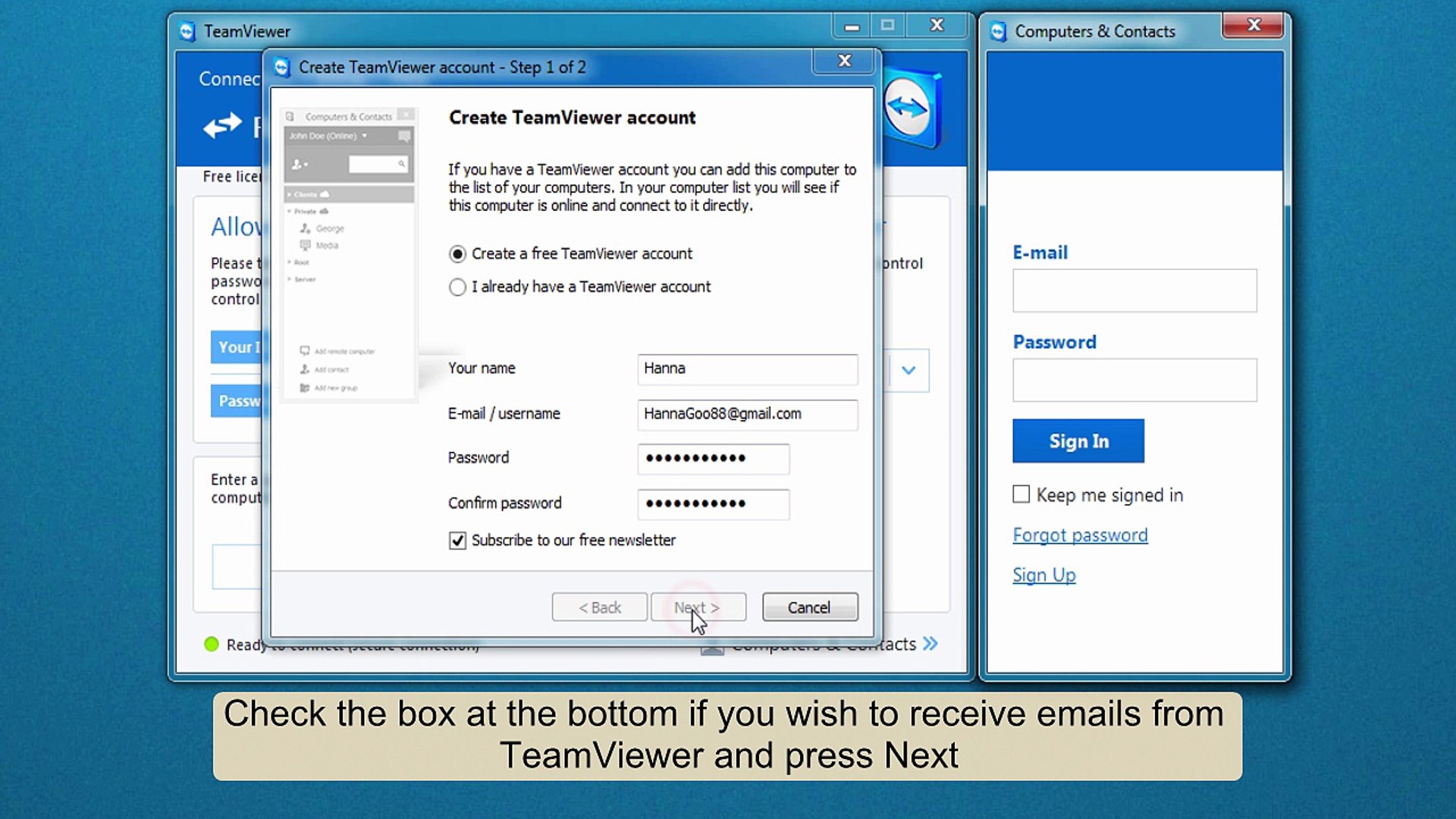Click the Forgot password link
This screenshot has width=1456, height=819.
(x=1080, y=535)
